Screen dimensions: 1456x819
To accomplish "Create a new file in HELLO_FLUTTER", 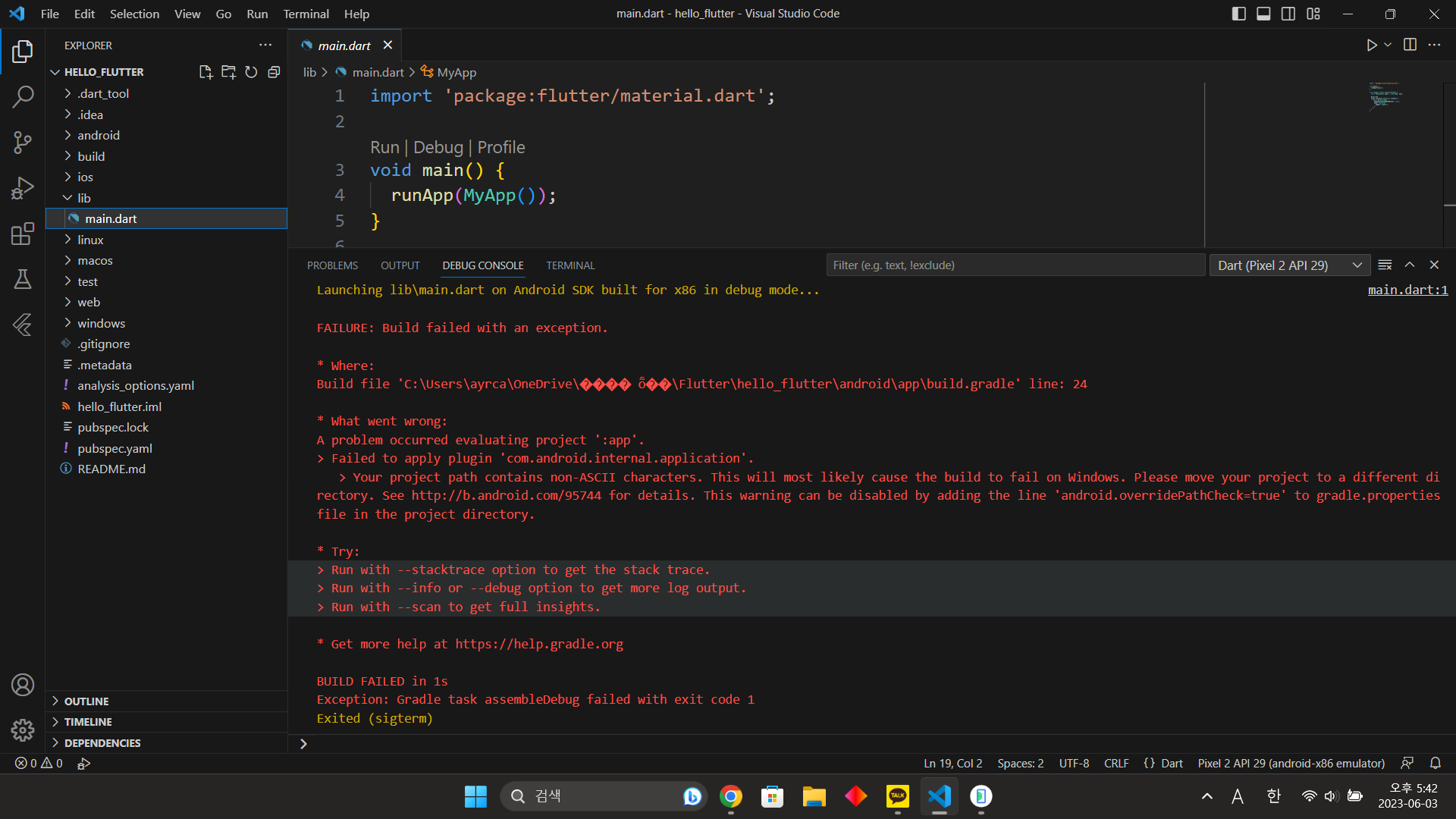I will pyautogui.click(x=206, y=72).
